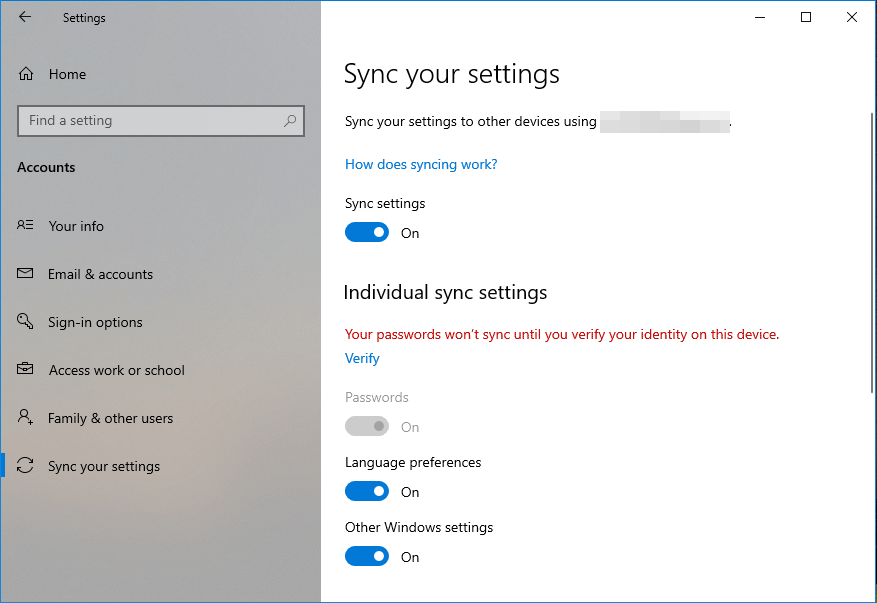Viewport: 877px width, 603px height.
Task: Select Sign-in options
Action: (x=95, y=322)
